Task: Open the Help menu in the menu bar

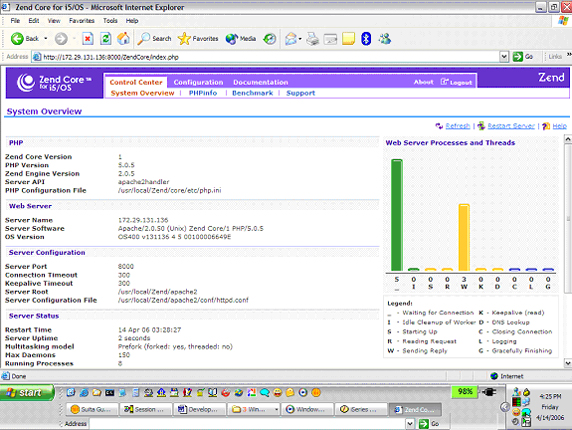Action: (132, 21)
